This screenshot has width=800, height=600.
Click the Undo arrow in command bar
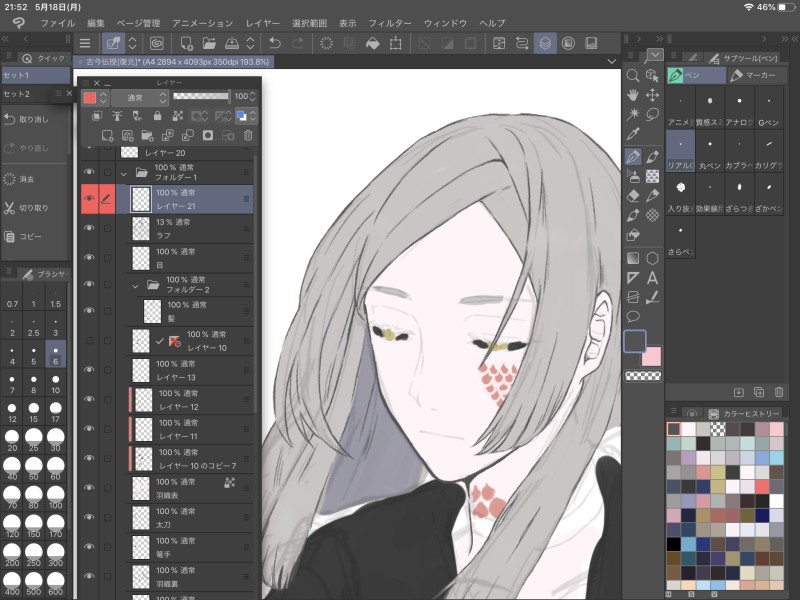[x=274, y=43]
